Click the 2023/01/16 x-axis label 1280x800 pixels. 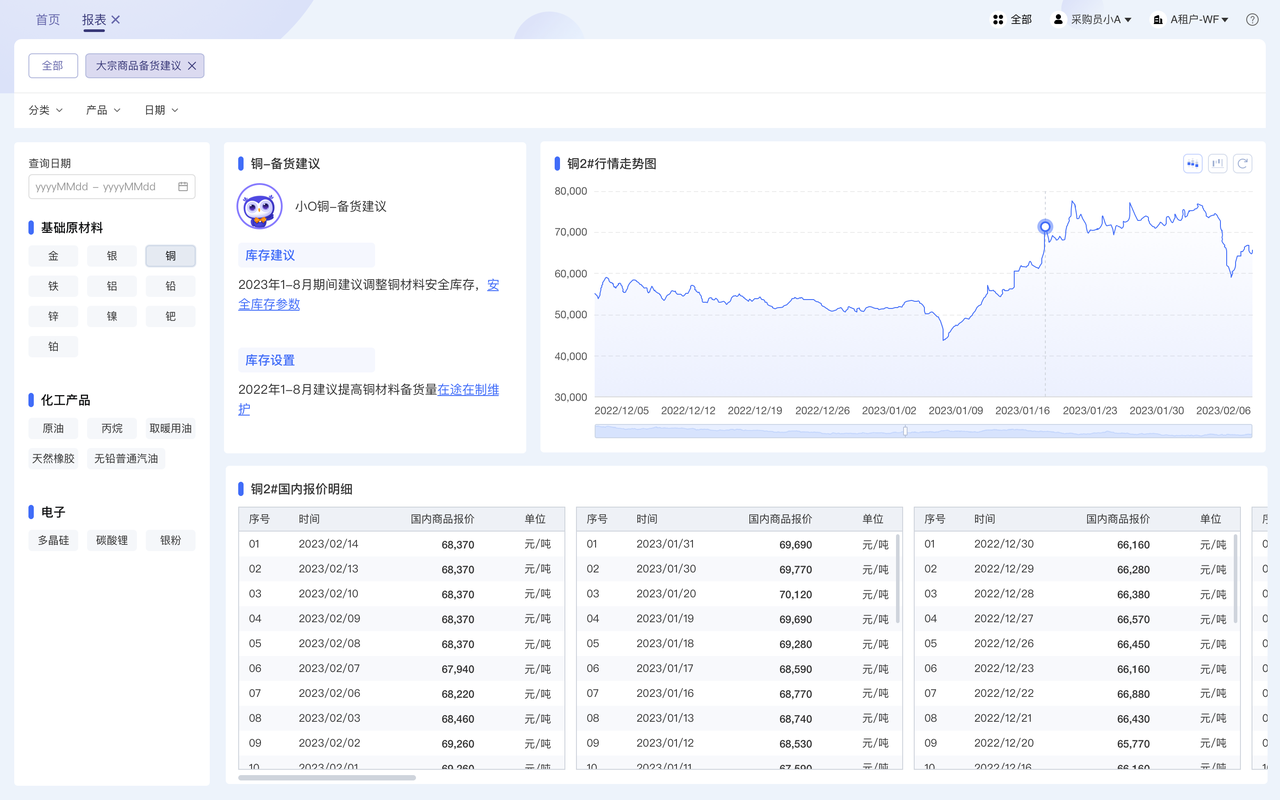click(1022, 411)
